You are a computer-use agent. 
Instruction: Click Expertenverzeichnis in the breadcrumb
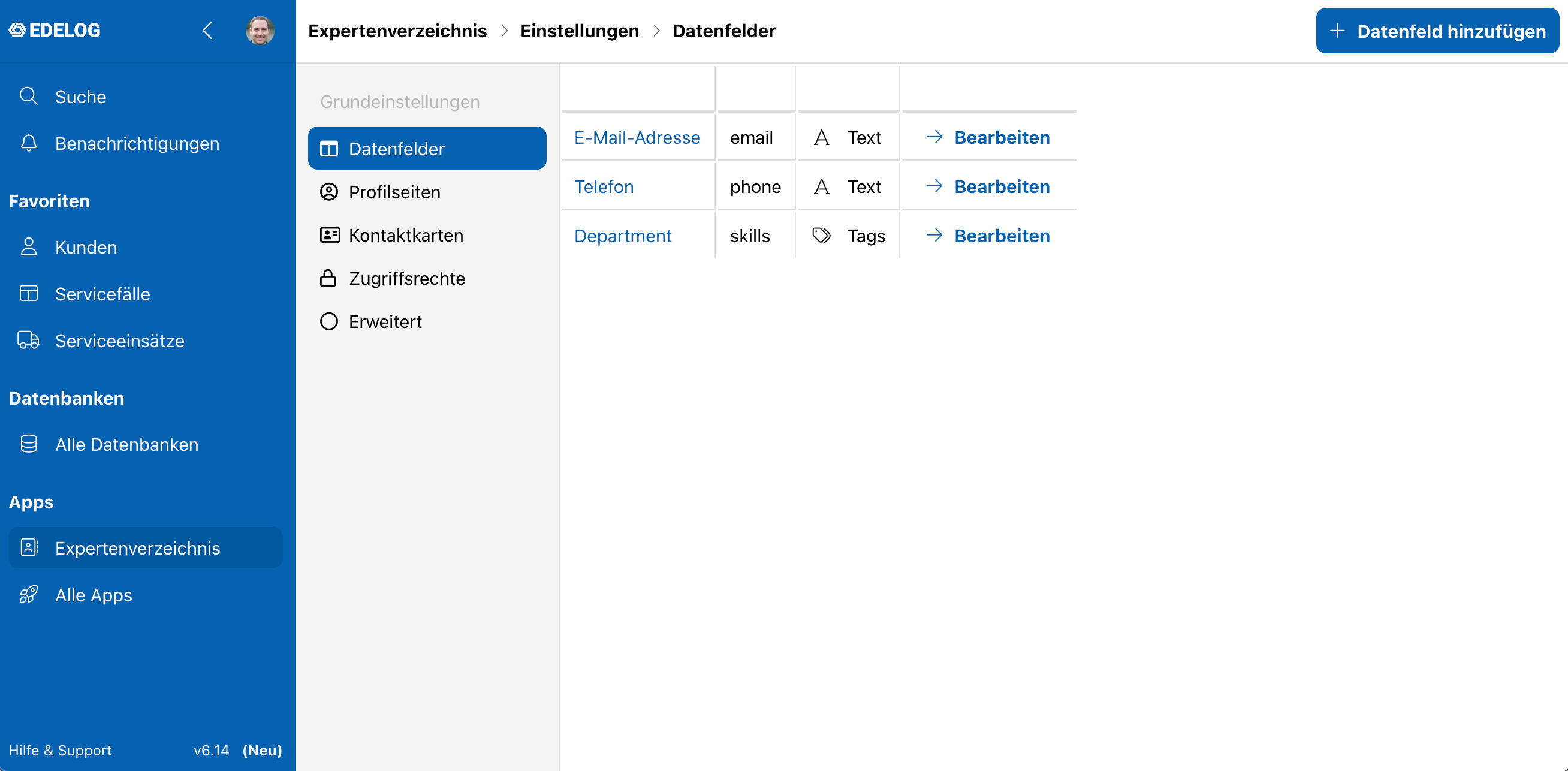point(397,31)
